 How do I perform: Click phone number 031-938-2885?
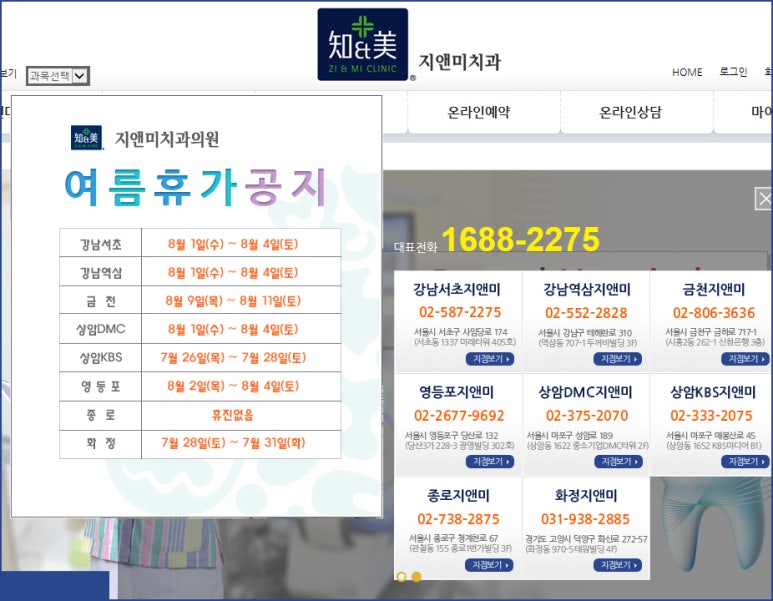pyautogui.click(x=586, y=519)
